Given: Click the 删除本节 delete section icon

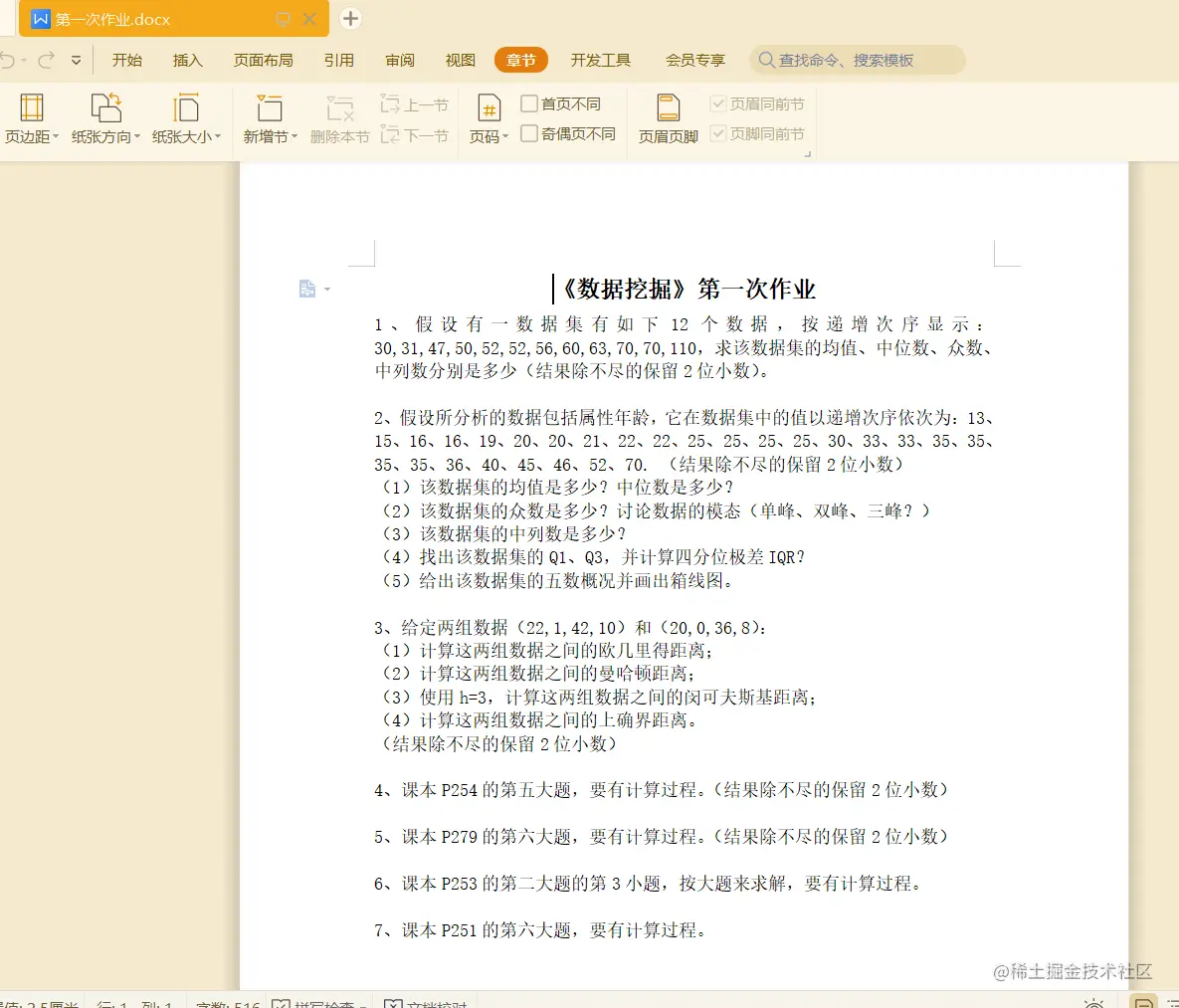Looking at the screenshot, I should 340,107.
